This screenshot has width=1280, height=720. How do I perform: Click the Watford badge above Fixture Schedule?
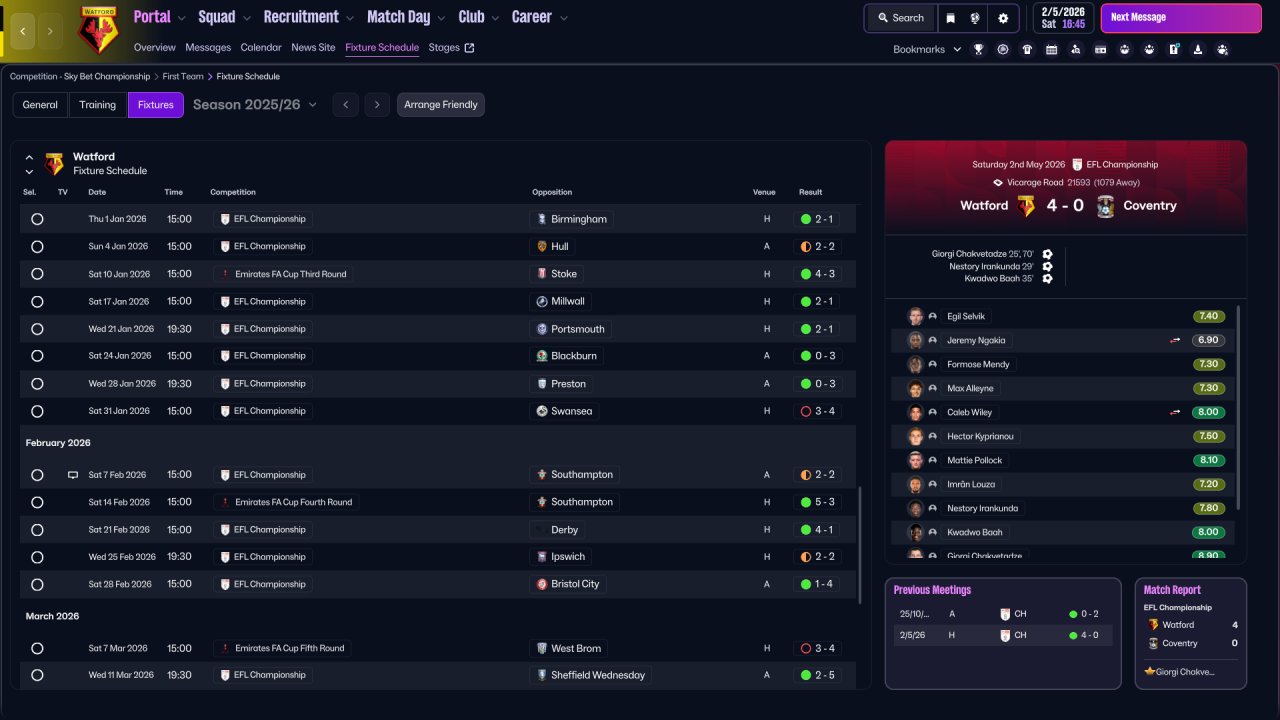tap(54, 164)
